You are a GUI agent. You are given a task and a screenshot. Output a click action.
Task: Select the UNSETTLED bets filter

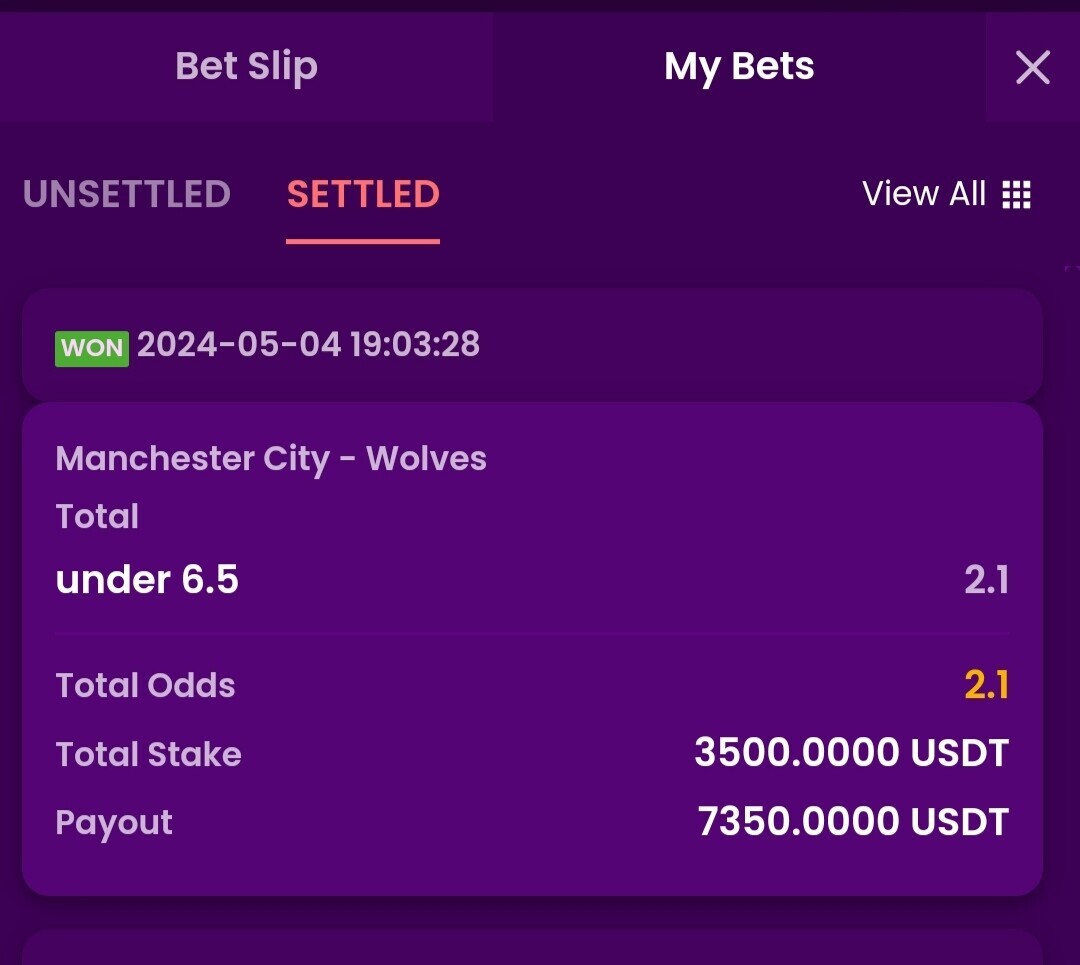click(x=127, y=194)
